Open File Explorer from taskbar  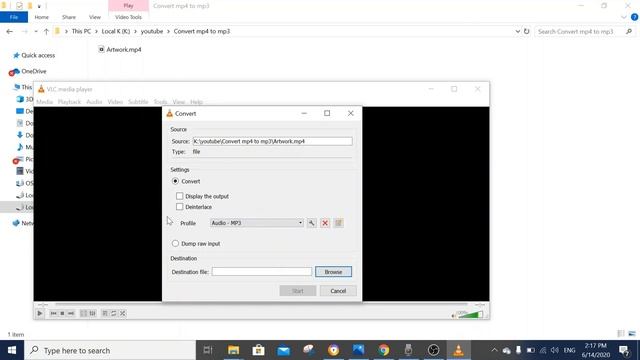pos(233,350)
